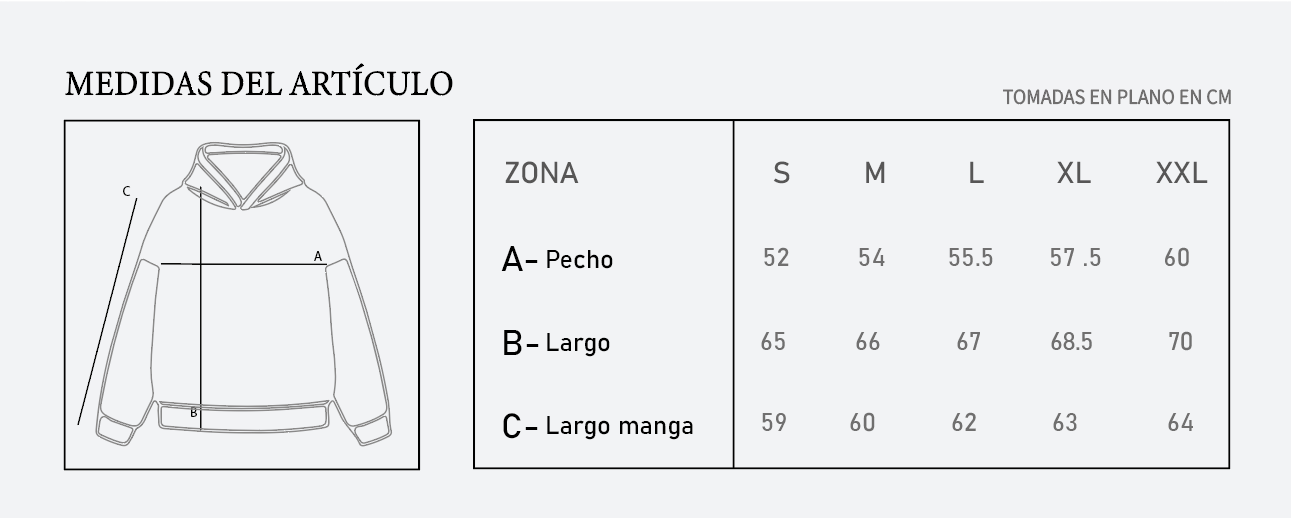Screen dimensions: 1291x518
Task: Click the letter A marker on diagram
Action: [x=318, y=256]
